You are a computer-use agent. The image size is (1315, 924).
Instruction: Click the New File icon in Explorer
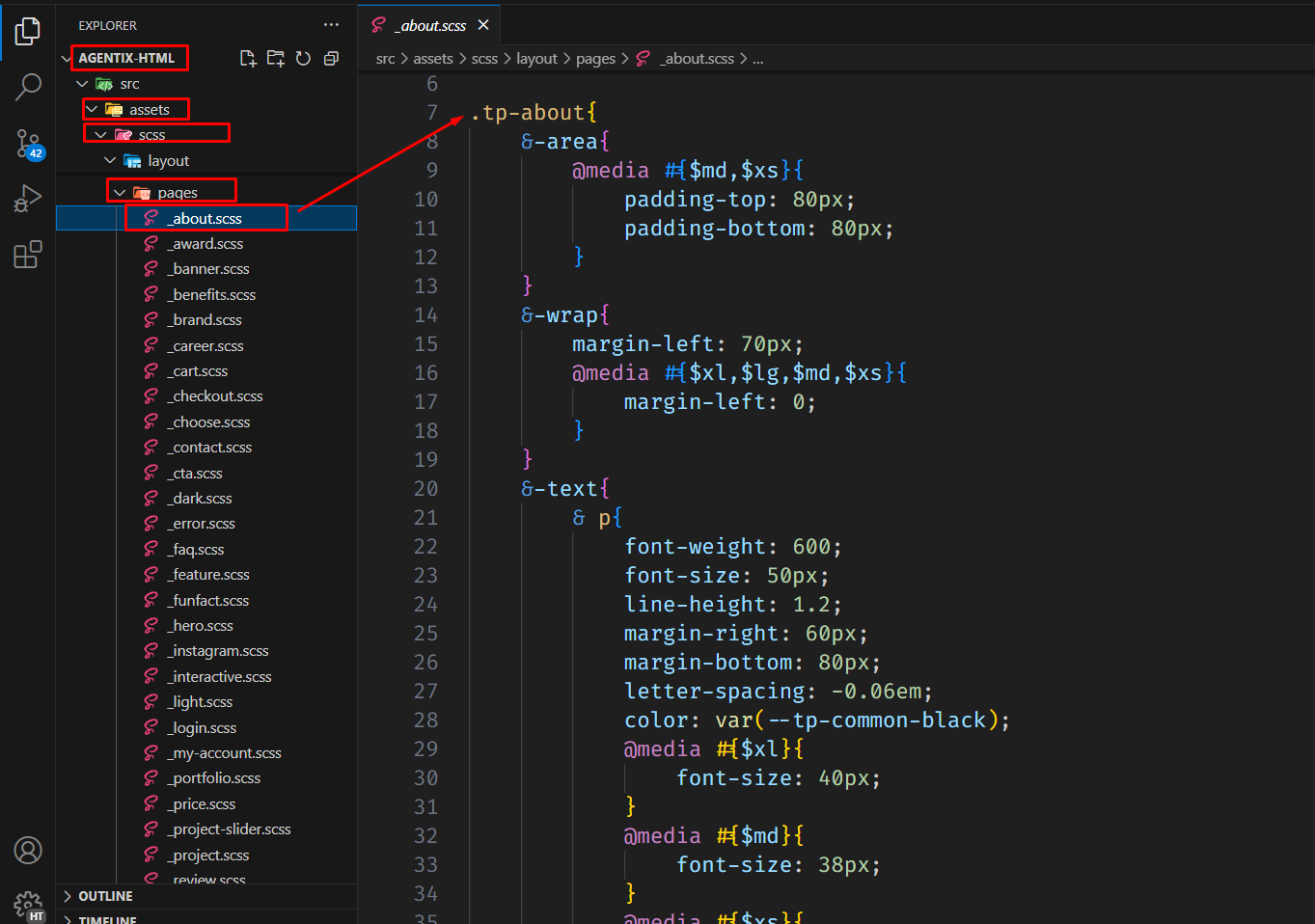click(x=248, y=59)
